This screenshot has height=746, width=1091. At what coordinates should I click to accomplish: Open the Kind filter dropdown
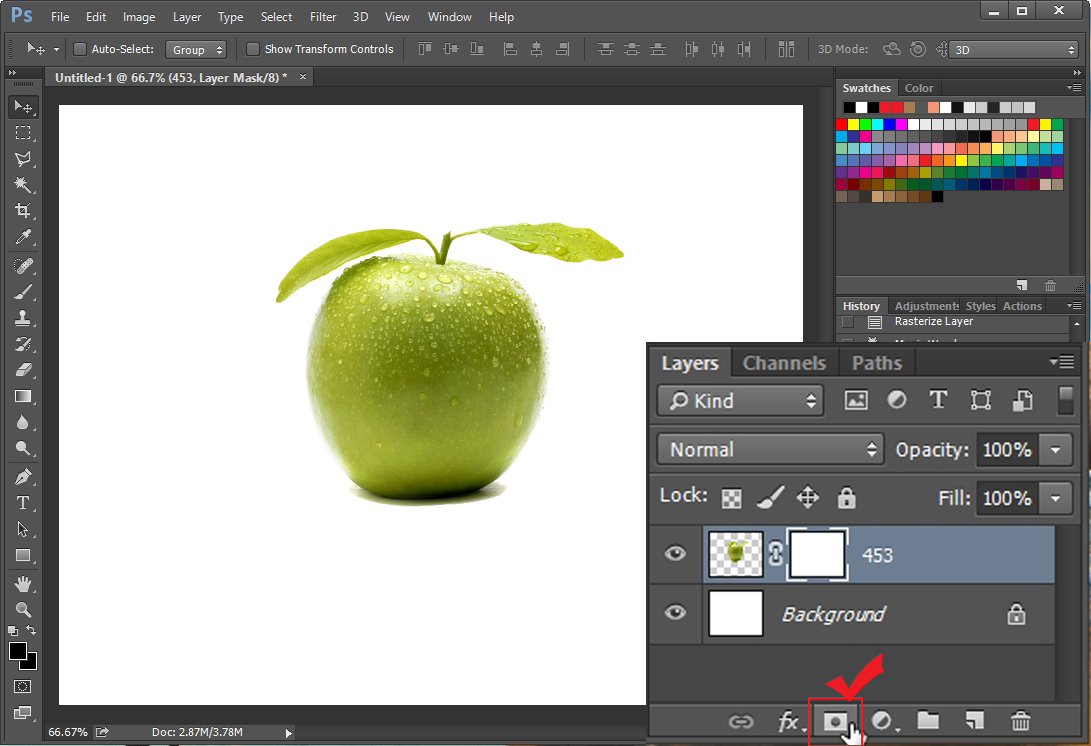click(x=740, y=401)
